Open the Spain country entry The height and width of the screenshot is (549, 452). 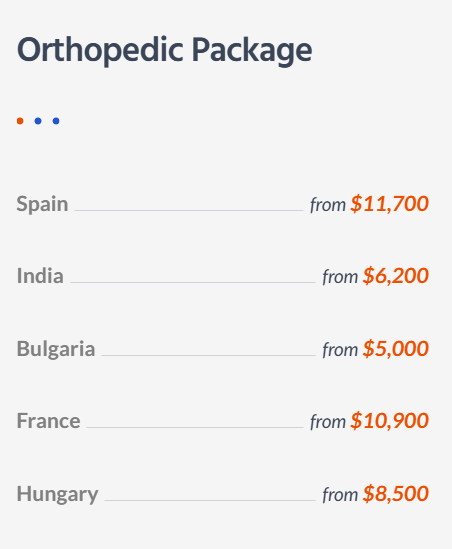[x=42, y=204]
